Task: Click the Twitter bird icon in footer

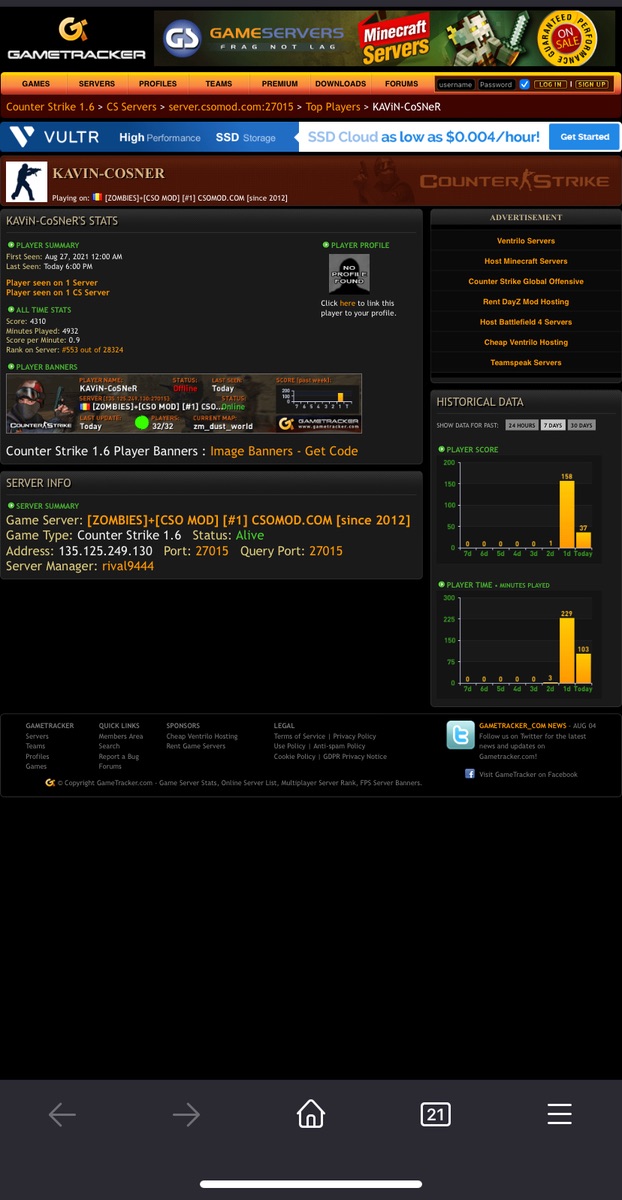Action: pos(460,735)
